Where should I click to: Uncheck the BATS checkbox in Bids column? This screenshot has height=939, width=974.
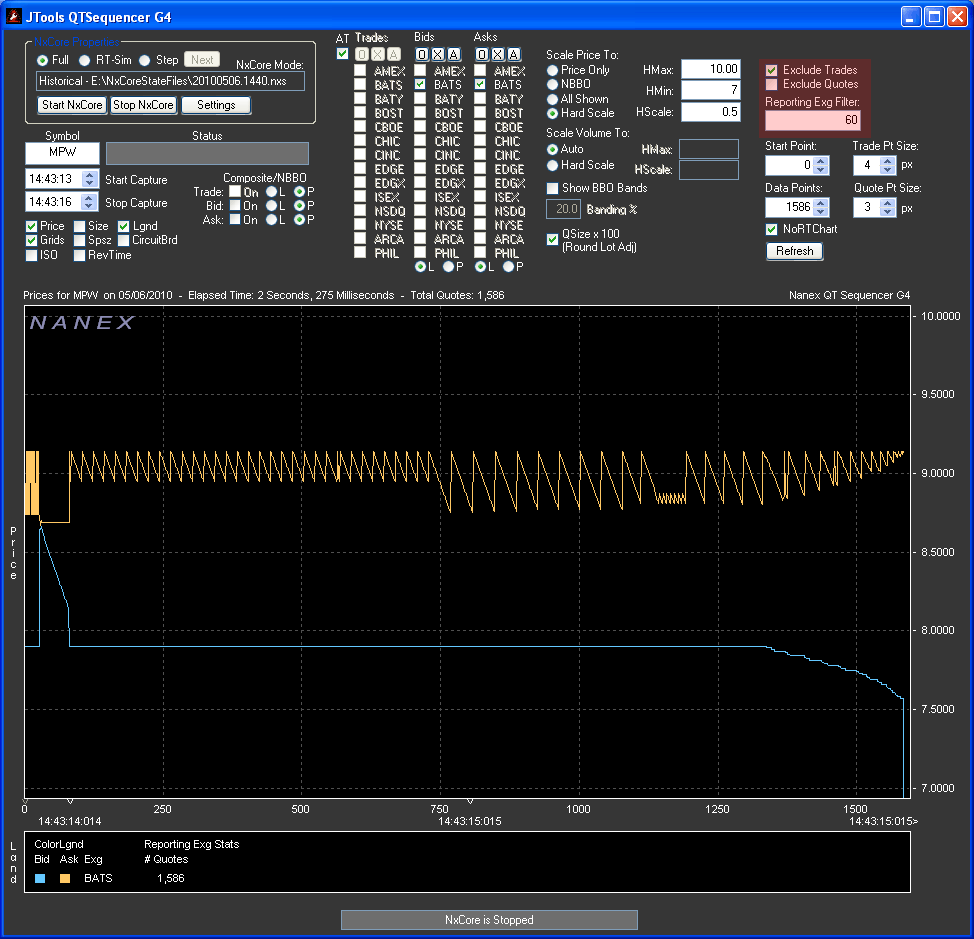click(x=421, y=84)
